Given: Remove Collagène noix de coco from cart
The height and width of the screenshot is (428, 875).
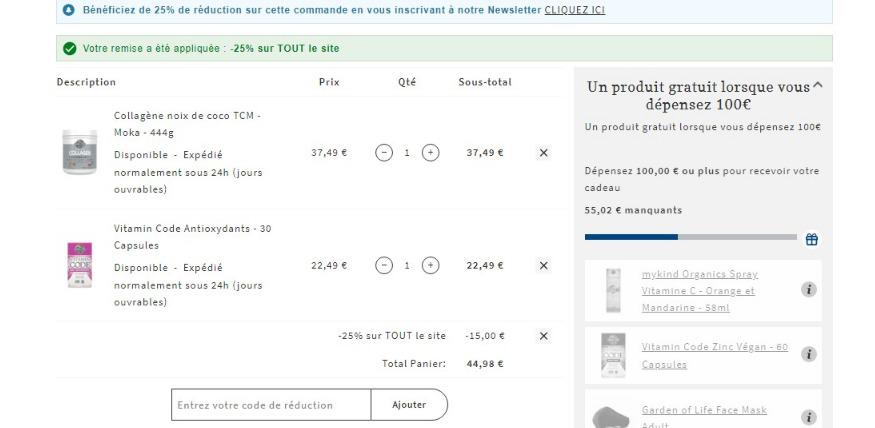Looking at the screenshot, I should click(543, 153).
